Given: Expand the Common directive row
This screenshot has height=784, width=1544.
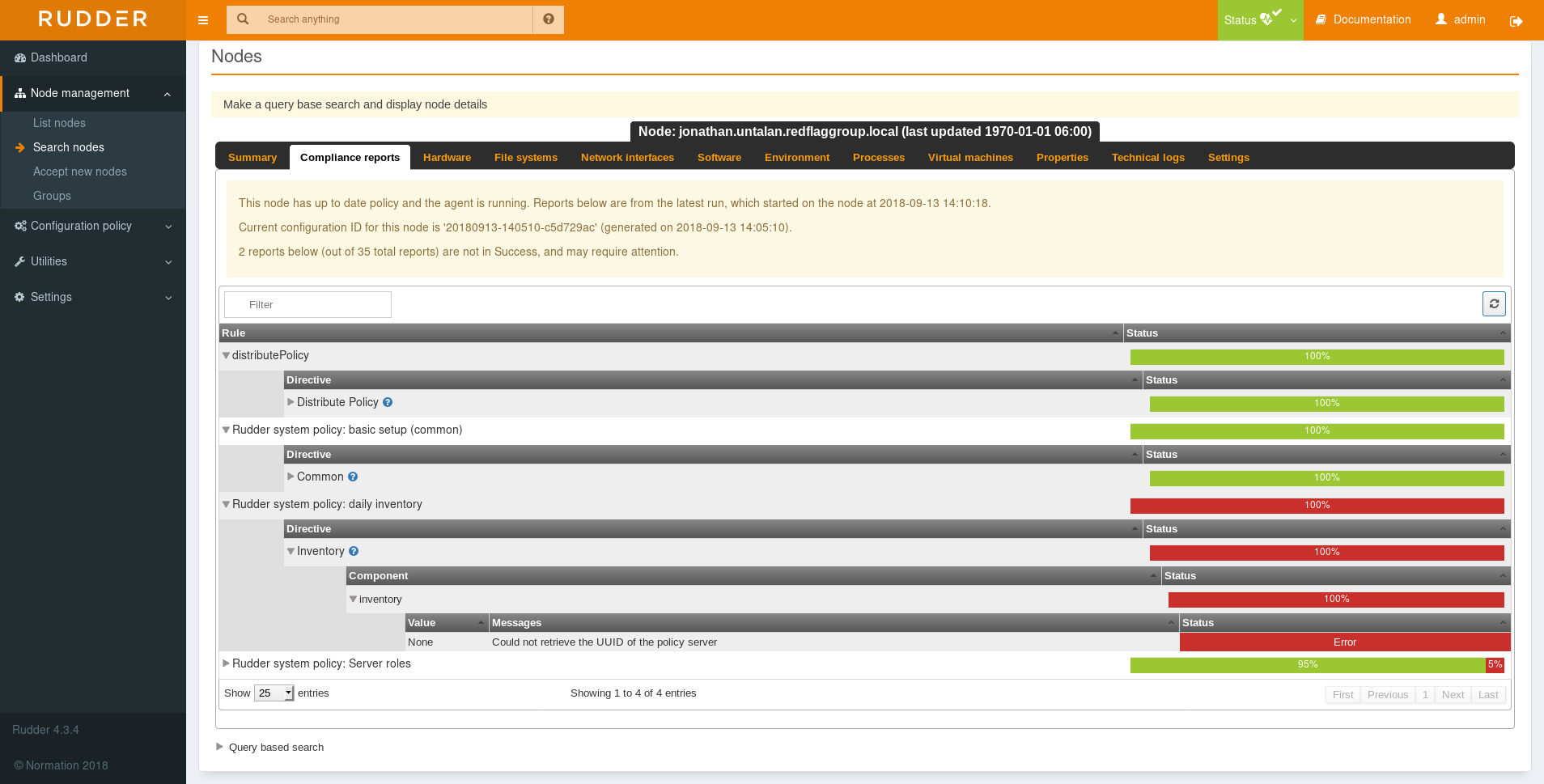Looking at the screenshot, I should point(291,477).
